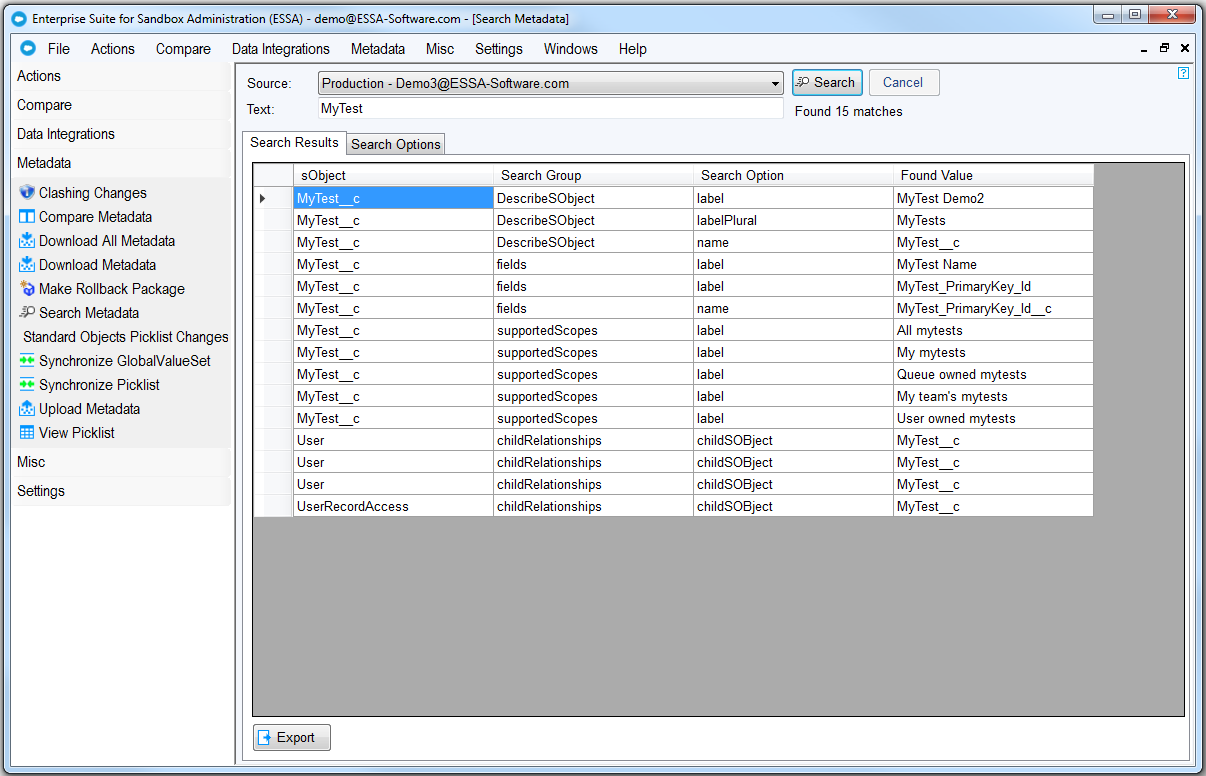
Task: Sort by the Search Option column header
Action: point(793,175)
